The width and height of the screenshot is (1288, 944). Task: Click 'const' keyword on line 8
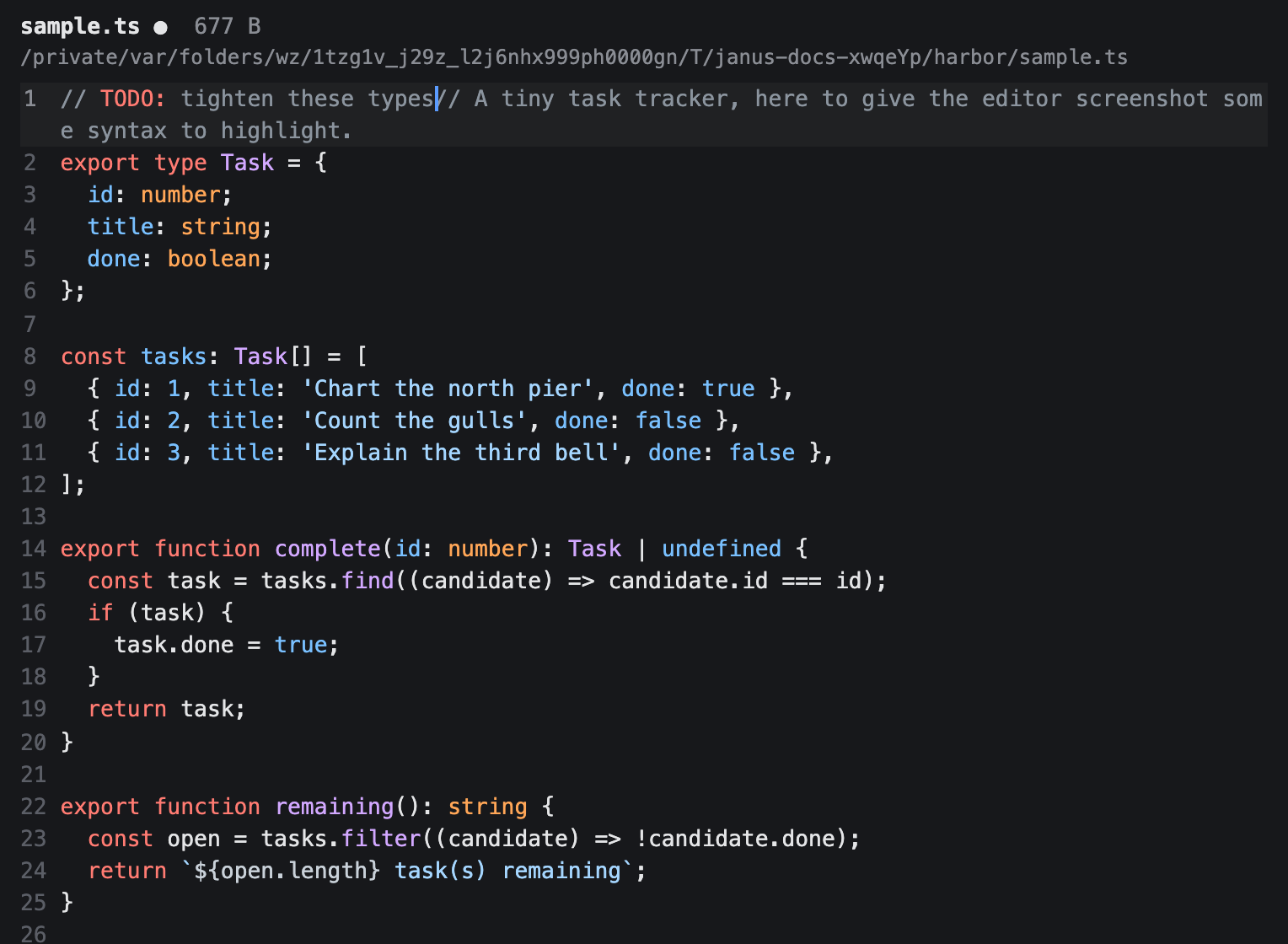coord(94,357)
